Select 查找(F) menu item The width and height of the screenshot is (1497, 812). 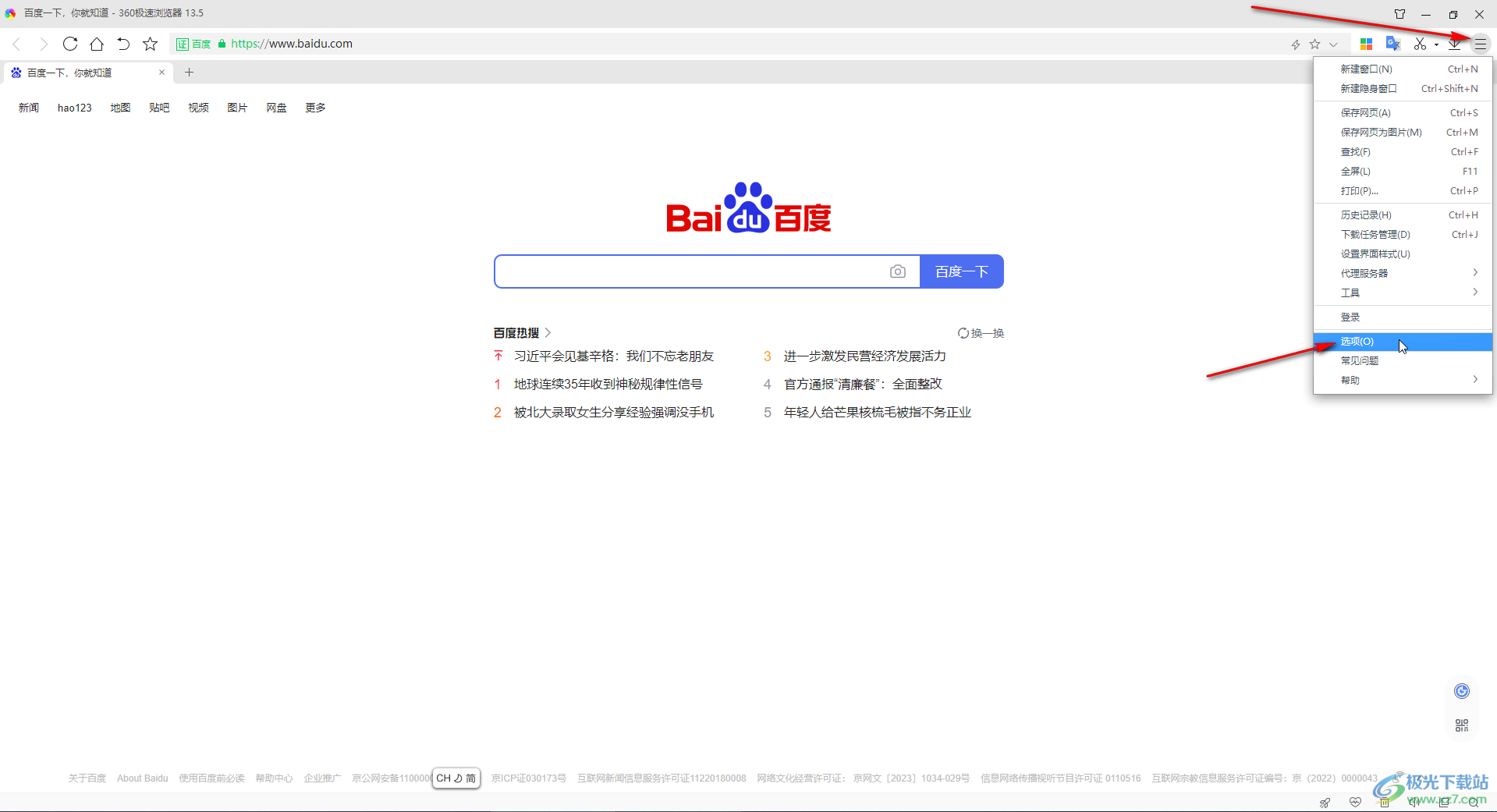coord(1403,152)
